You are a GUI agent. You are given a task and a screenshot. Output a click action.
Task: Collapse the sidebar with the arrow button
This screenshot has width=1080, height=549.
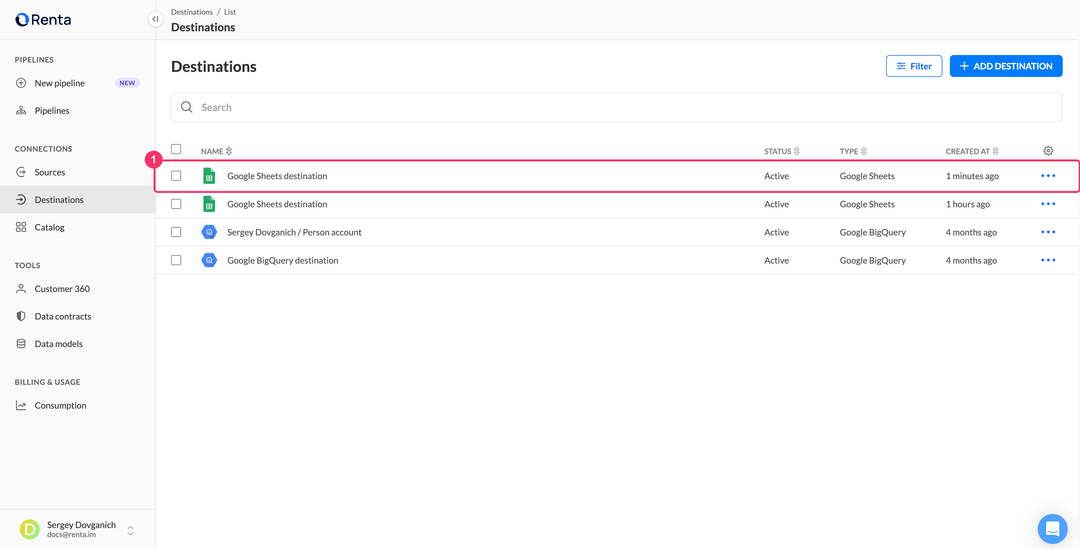(155, 19)
